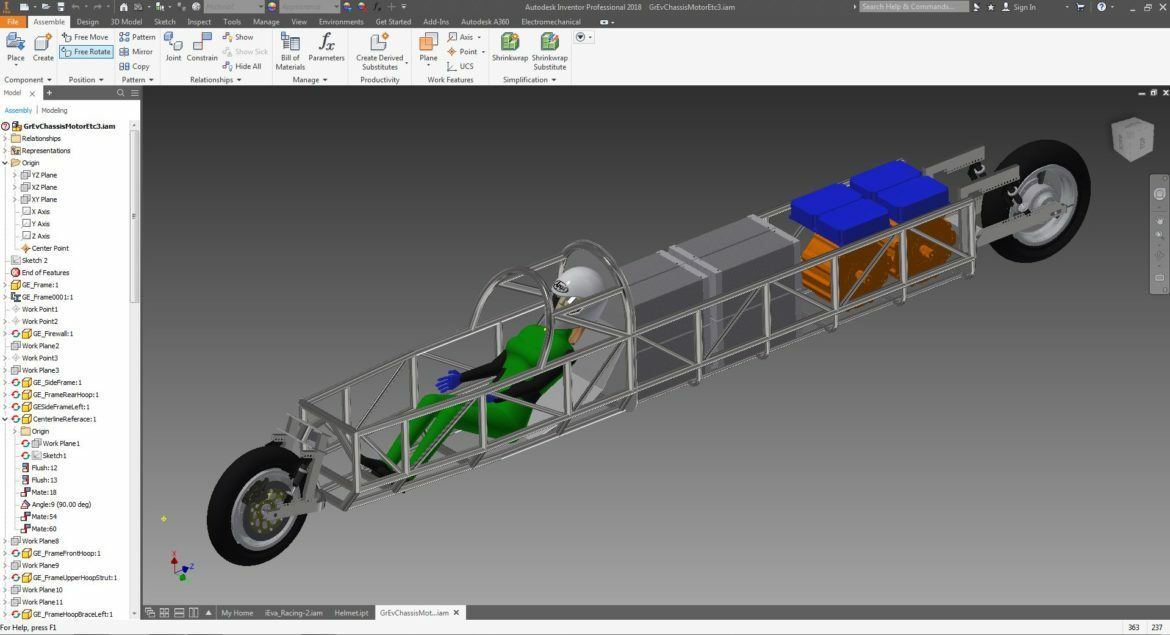
Task: Click the Modeling browser view link
Action: coord(54,110)
